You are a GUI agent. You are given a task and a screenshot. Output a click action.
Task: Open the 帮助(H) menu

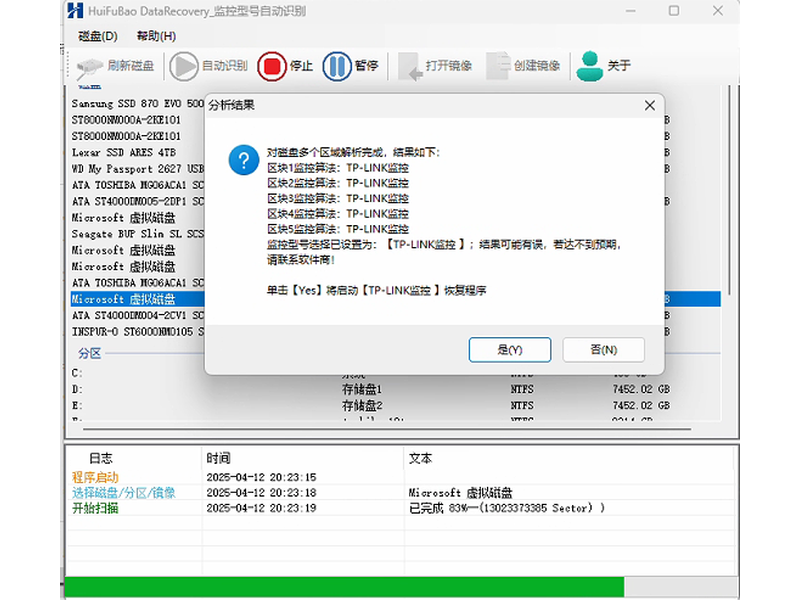(156, 36)
